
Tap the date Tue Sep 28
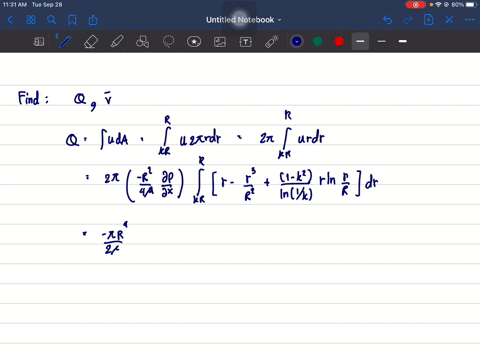point(47,5)
